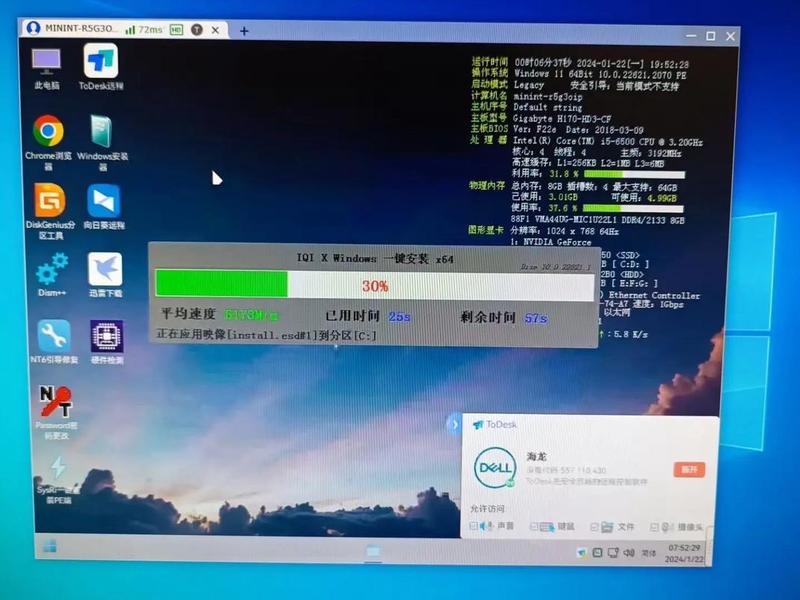Click the volume speaker tray icon
Viewport: 800px width, 600px height.
pos(629,553)
